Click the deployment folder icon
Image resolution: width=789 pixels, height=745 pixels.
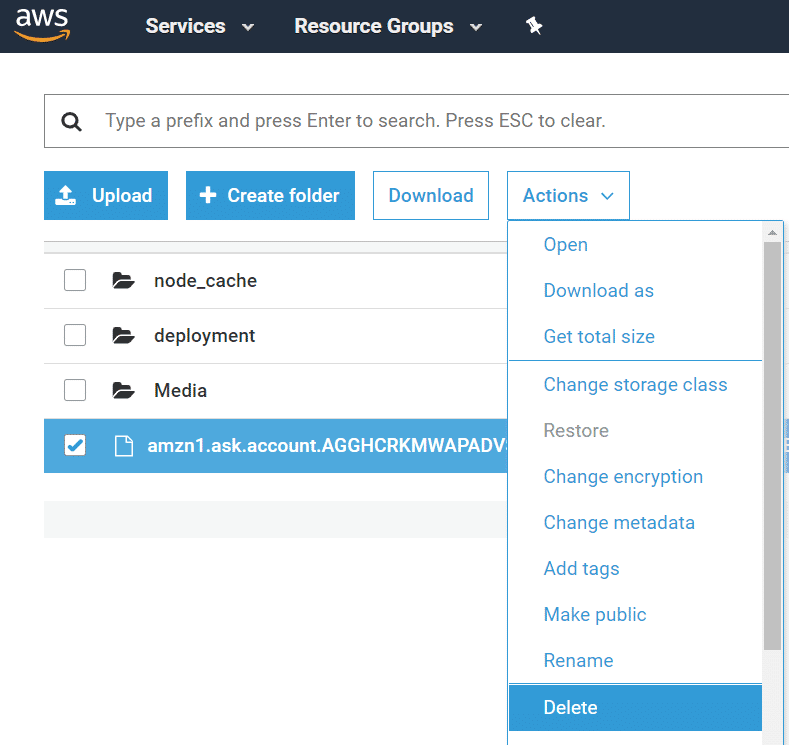point(123,336)
